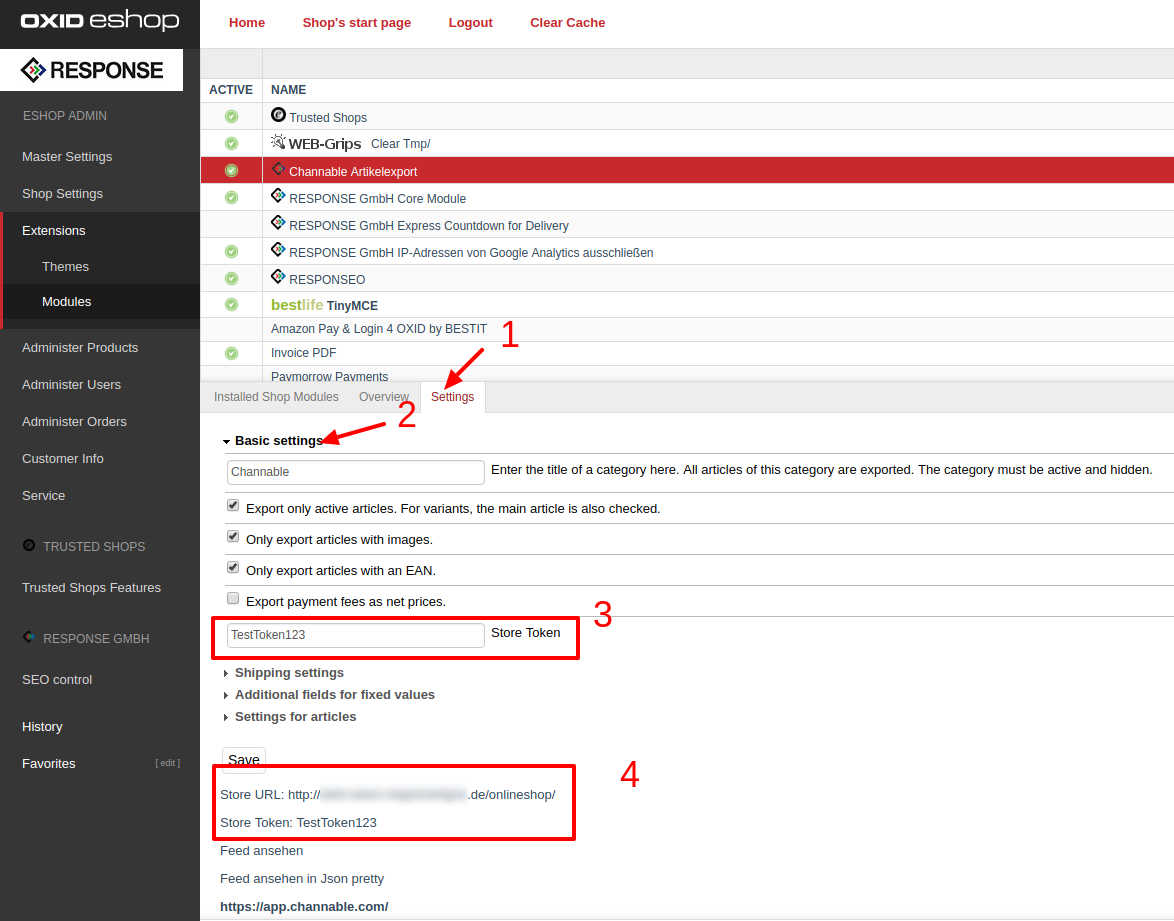Click Express Countdown for Delivery module icon
The image size is (1174, 921).
[278, 222]
